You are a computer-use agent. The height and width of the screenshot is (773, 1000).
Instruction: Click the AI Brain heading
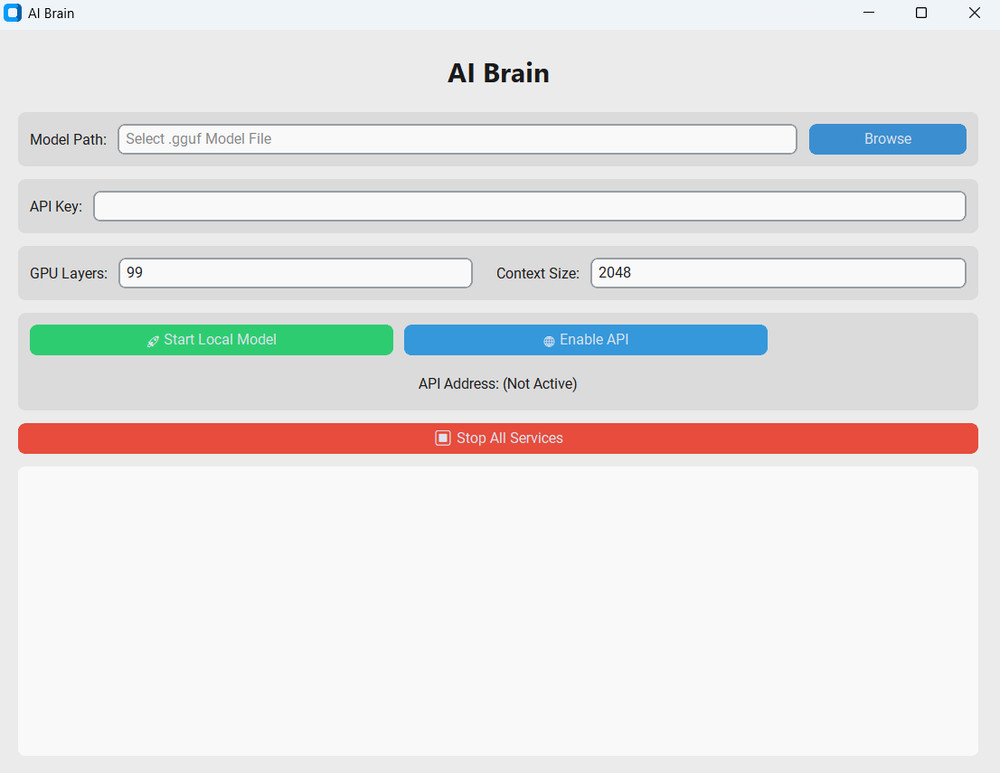pos(497,73)
